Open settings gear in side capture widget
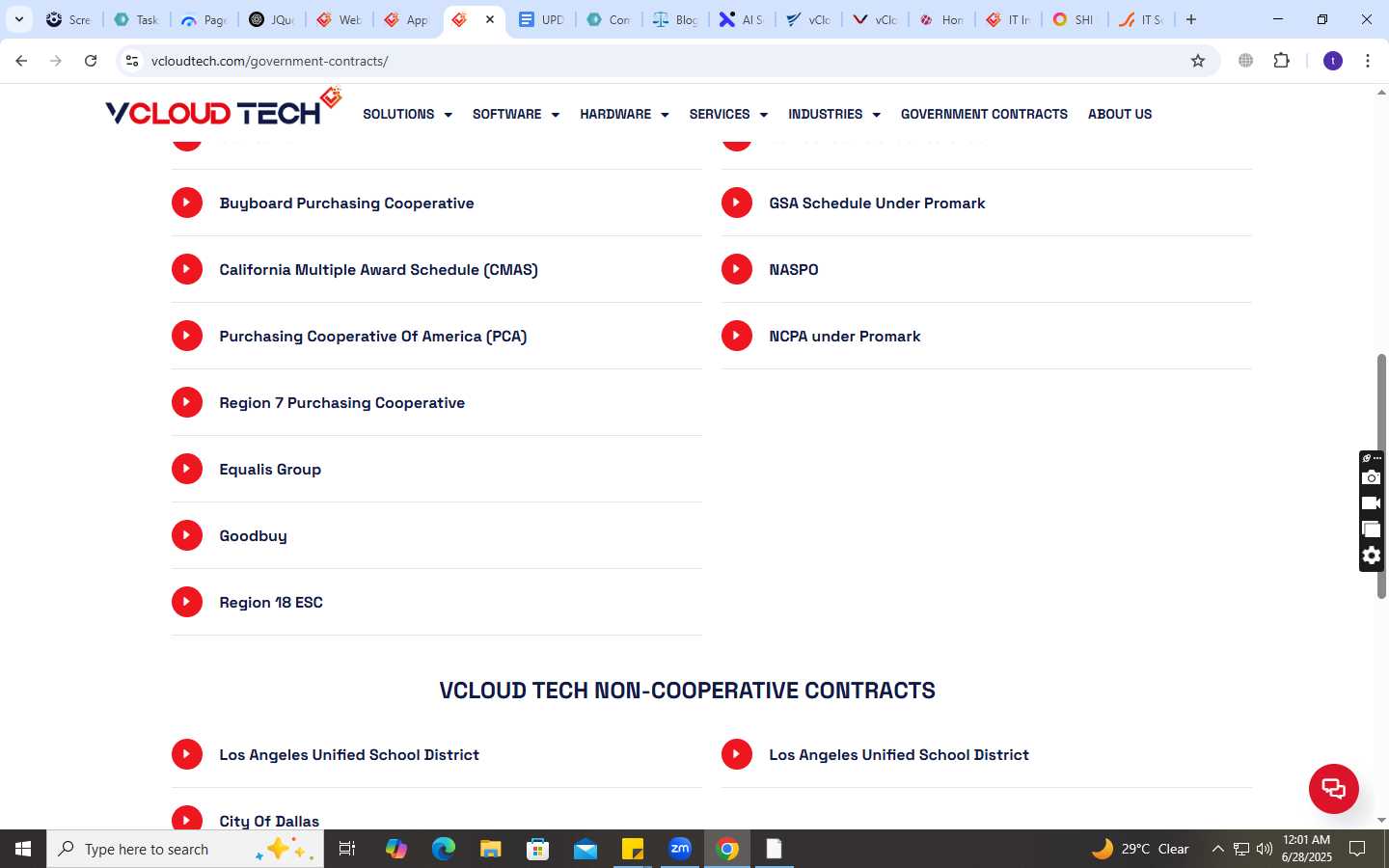The image size is (1389, 868). point(1372,556)
